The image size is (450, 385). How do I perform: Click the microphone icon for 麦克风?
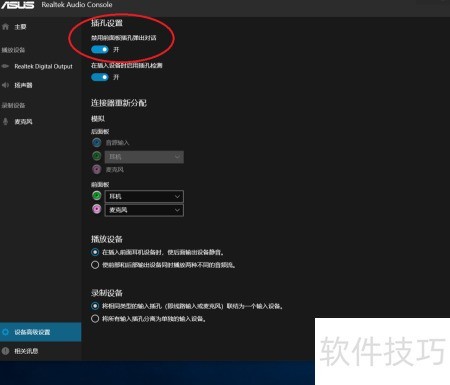(5, 121)
